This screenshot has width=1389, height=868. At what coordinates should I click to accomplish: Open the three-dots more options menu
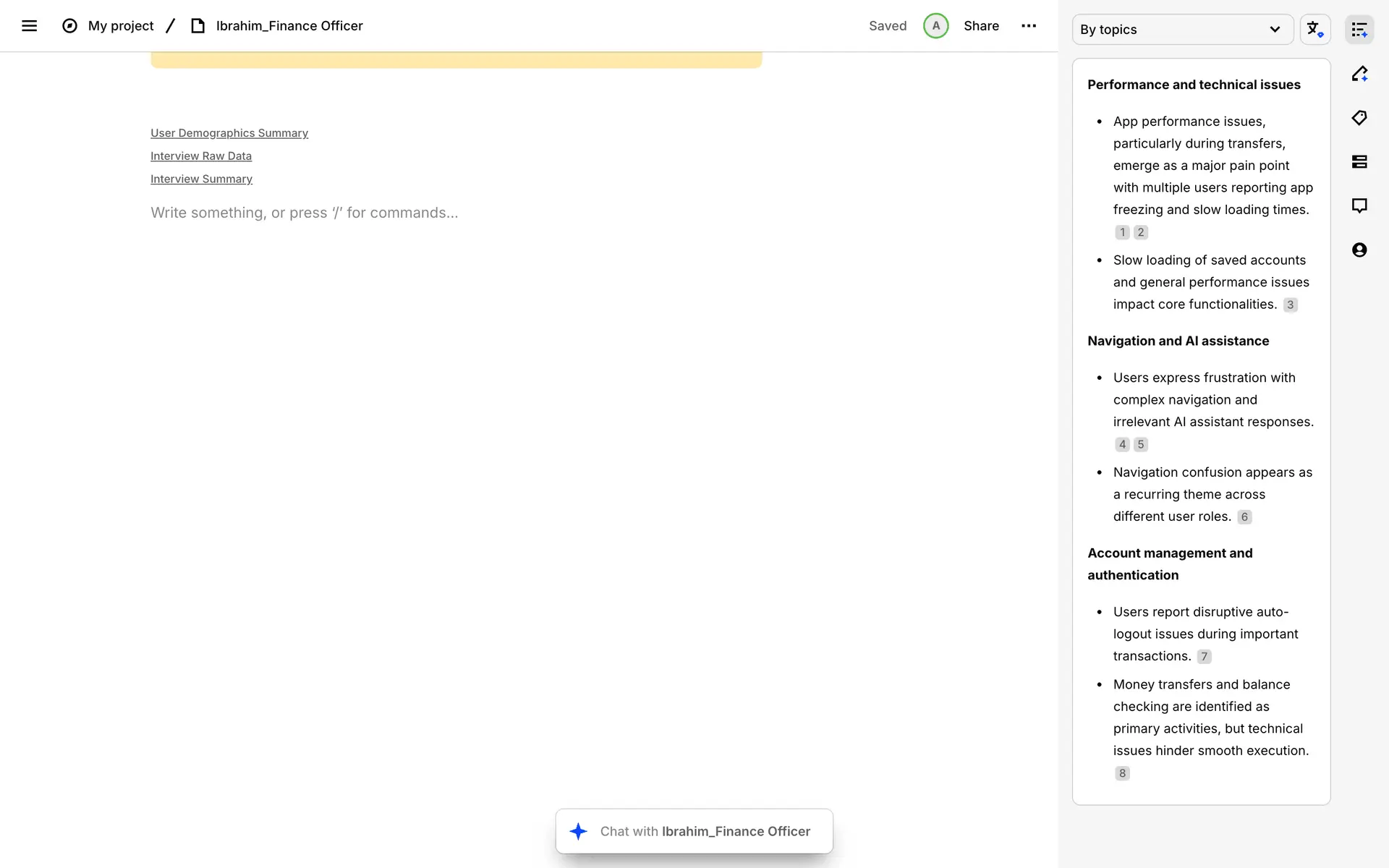tap(1028, 26)
